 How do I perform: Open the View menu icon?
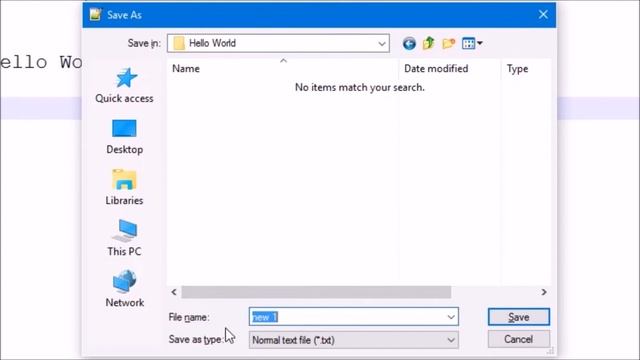[x=472, y=43]
